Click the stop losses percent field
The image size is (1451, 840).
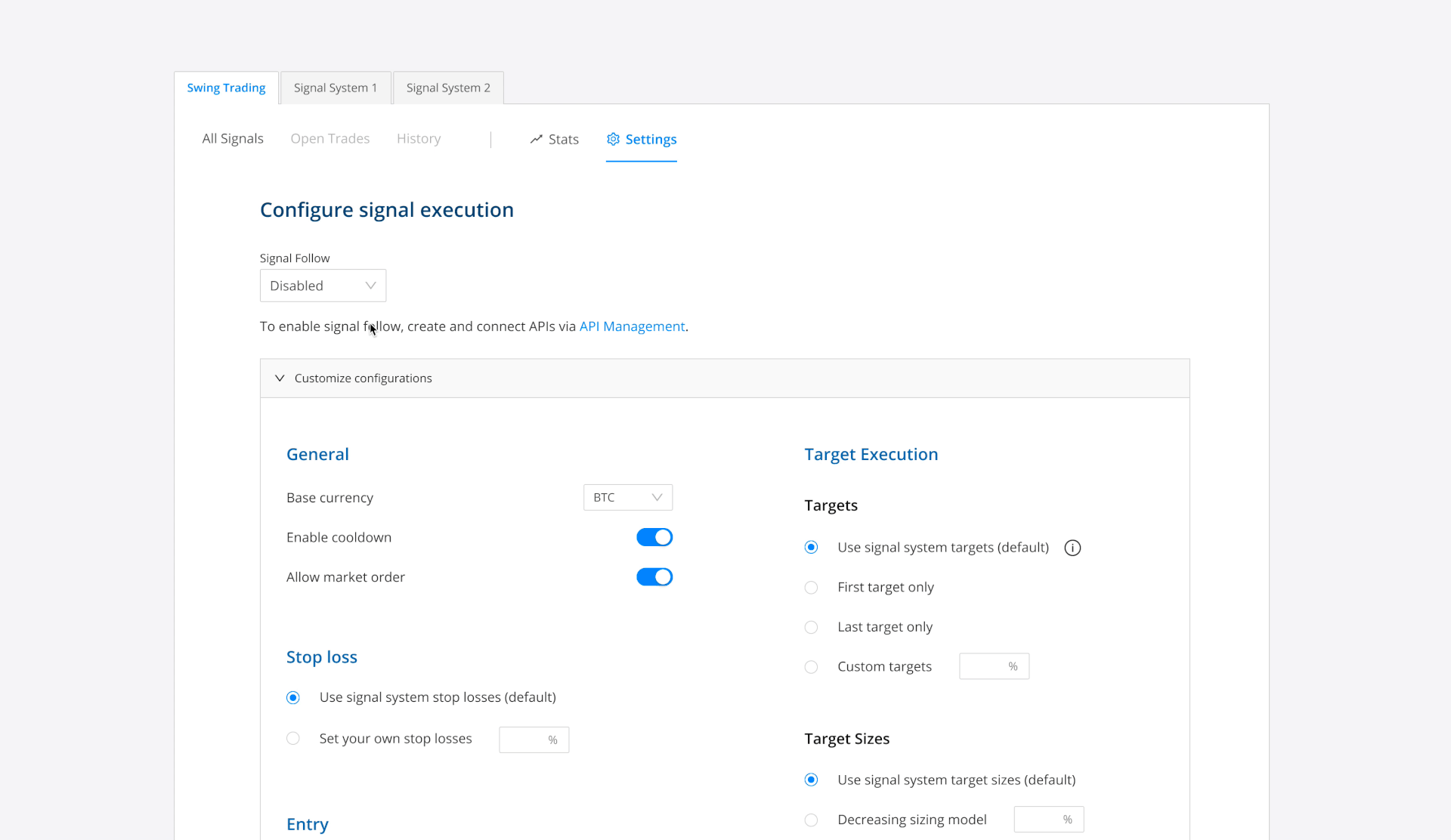tap(534, 740)
